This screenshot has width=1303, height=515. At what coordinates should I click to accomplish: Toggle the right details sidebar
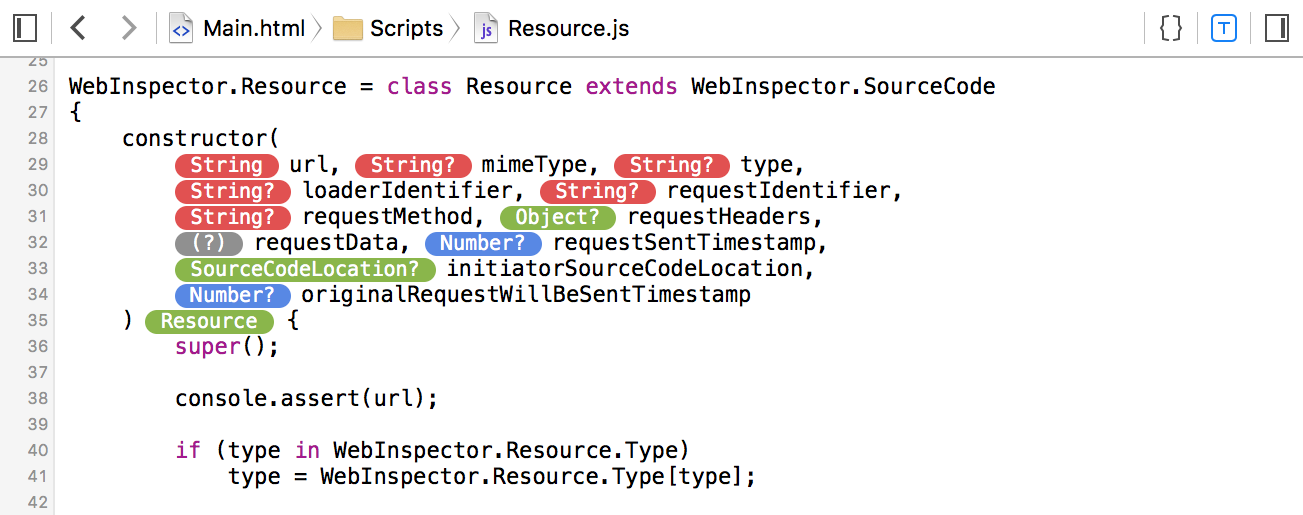click(x=1276, y=28)
